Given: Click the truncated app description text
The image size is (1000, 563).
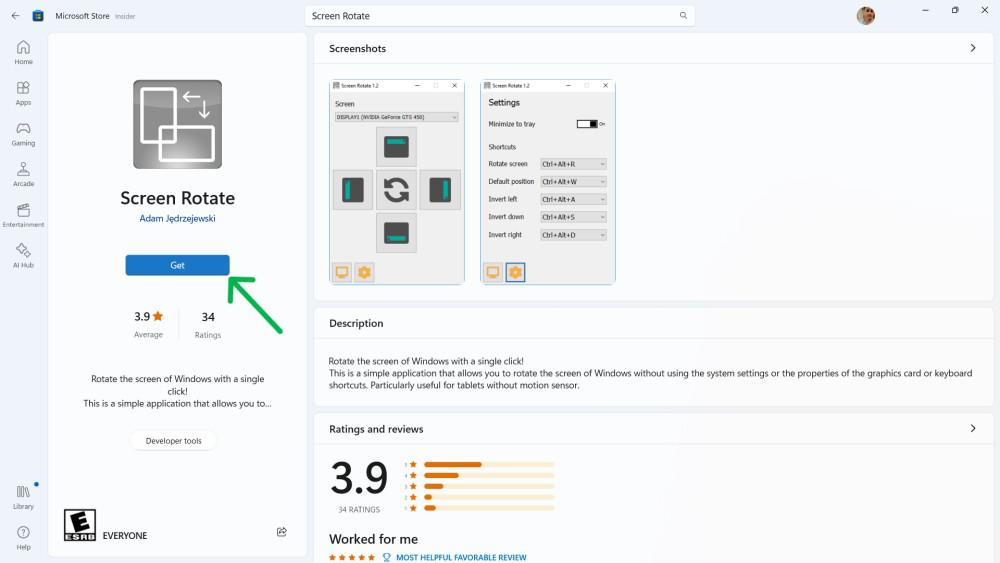Looking at the screenshot, I should click(177, 391).
